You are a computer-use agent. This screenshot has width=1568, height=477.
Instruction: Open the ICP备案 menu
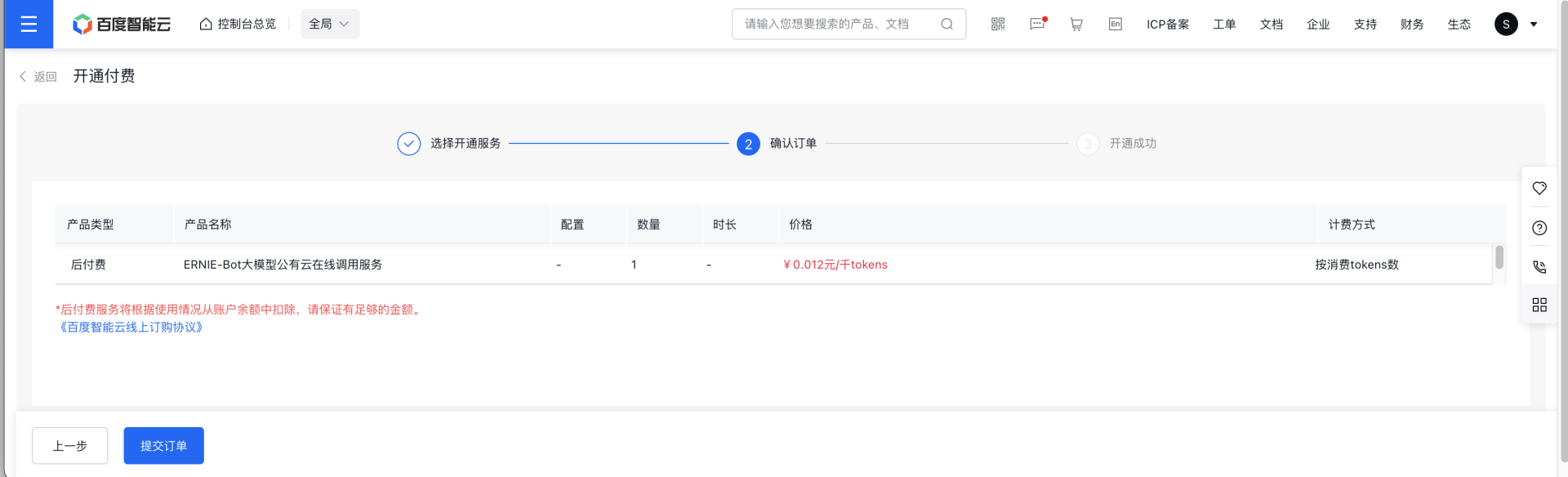(1167, 25)
